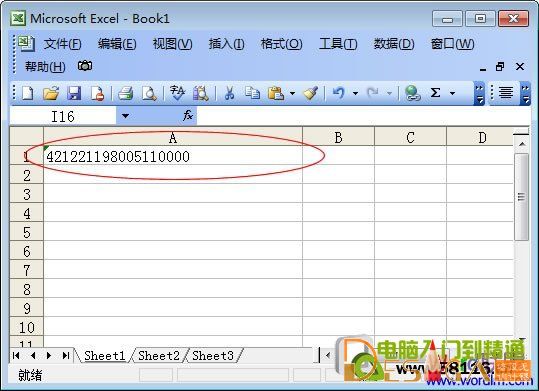The height and width of the screenshot is (391, 539).
Task: Click the center align icon
Action: click(506, 93)
